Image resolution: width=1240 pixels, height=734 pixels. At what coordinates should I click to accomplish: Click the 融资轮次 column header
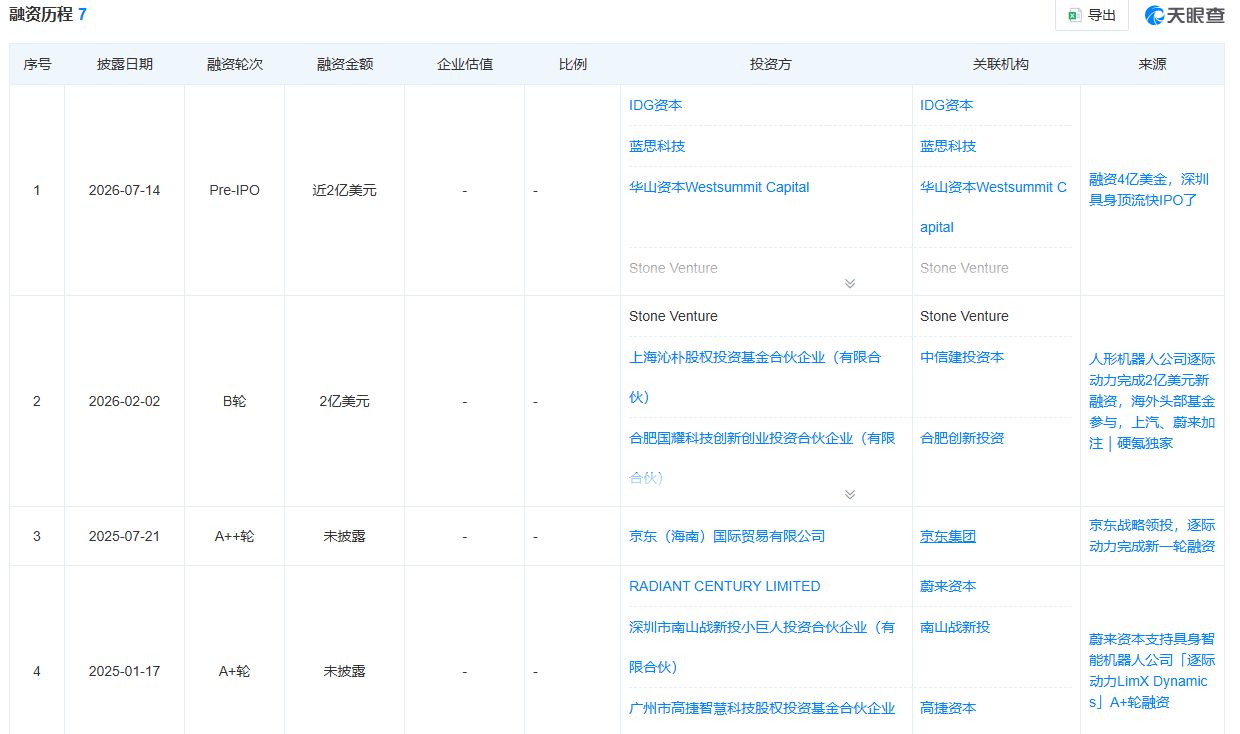coord(235,64)
